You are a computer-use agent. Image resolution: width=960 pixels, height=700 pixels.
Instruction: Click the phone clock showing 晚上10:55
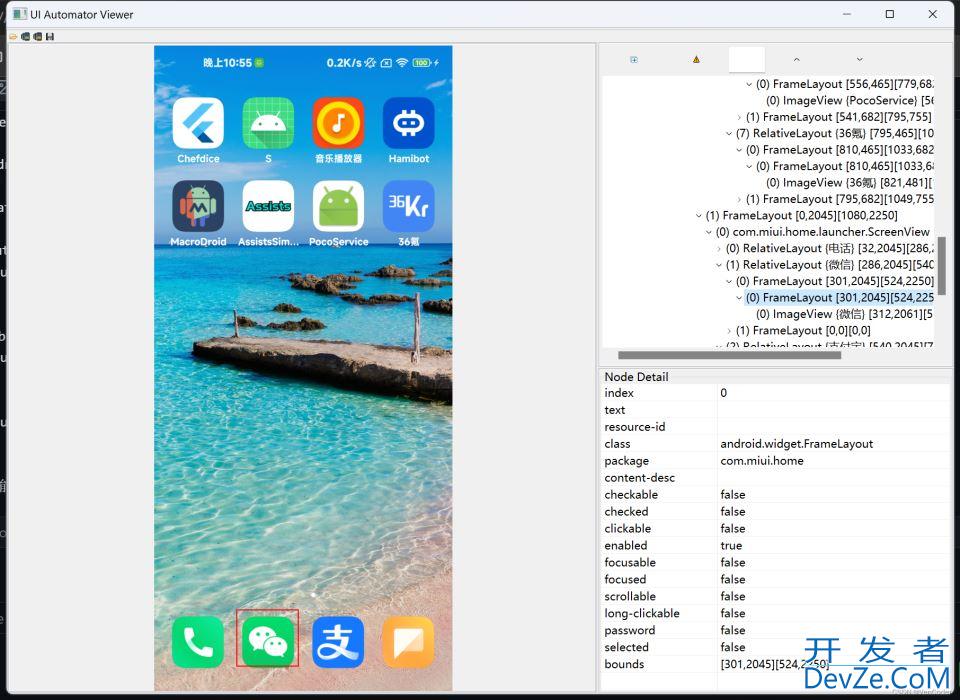[x=227, y=62]
